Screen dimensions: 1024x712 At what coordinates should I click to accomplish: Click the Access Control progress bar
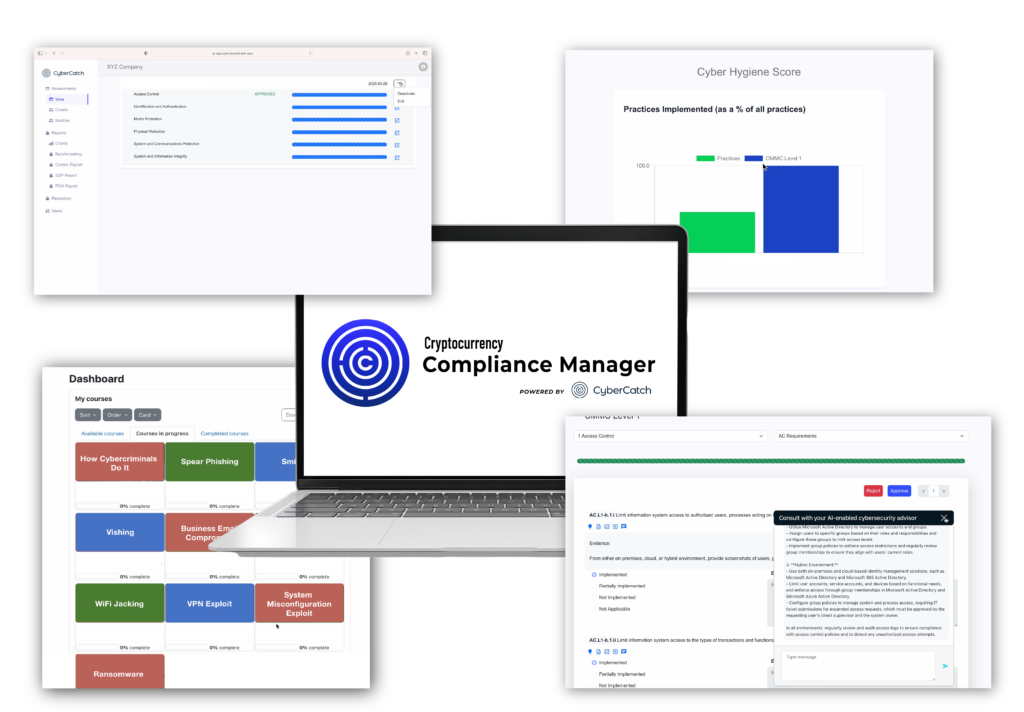point(340,95)
